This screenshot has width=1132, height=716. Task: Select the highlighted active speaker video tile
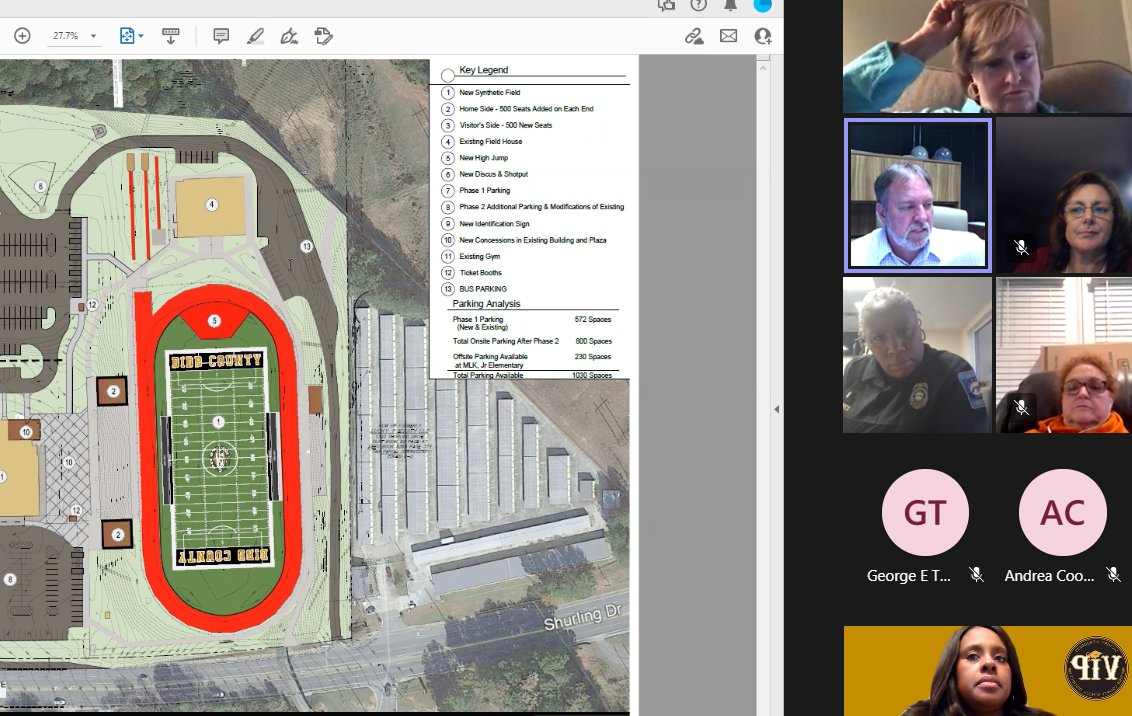918,196
